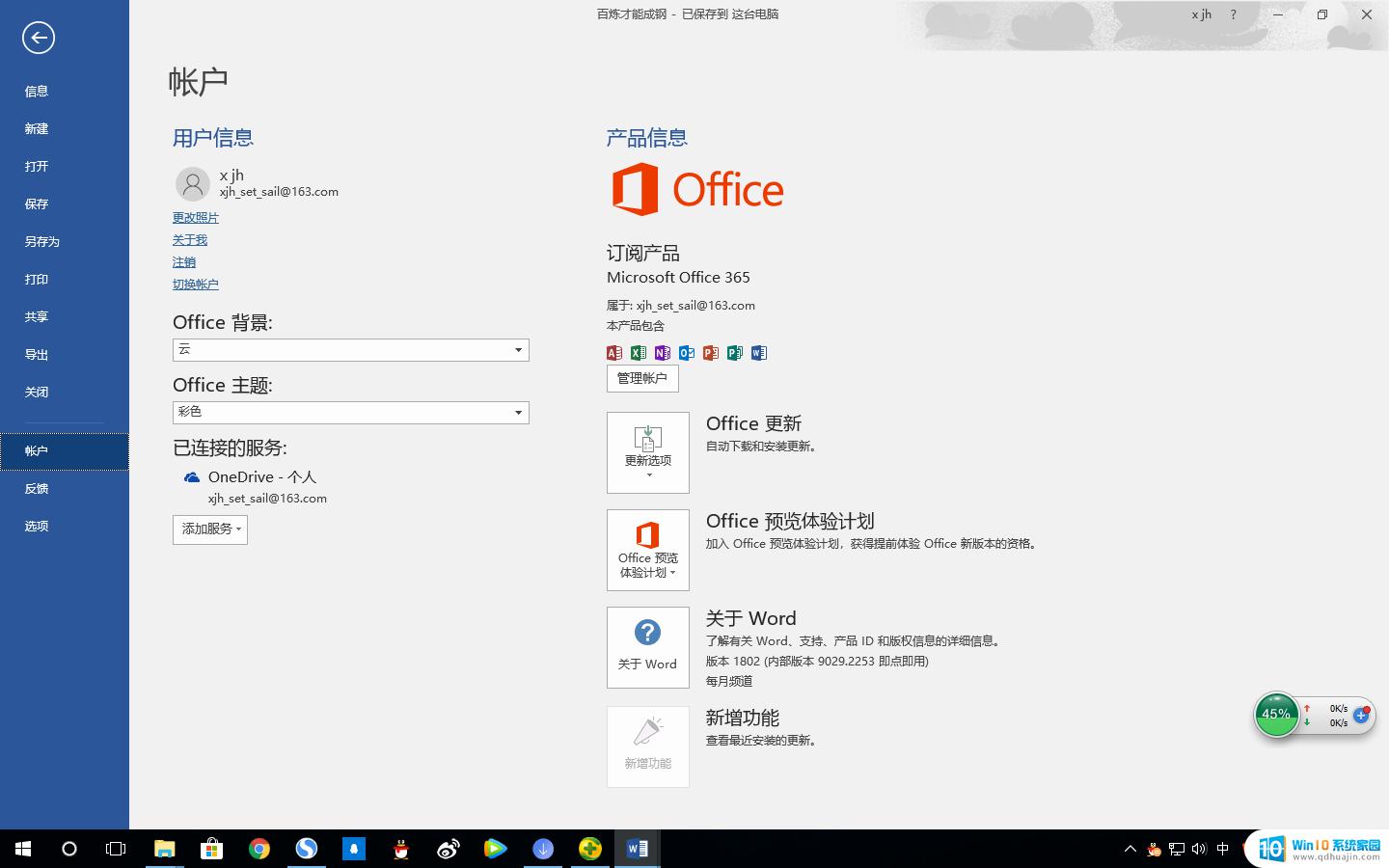
Task: Click the OneDrive cloud icon in connected services
Action: [192, 477]
